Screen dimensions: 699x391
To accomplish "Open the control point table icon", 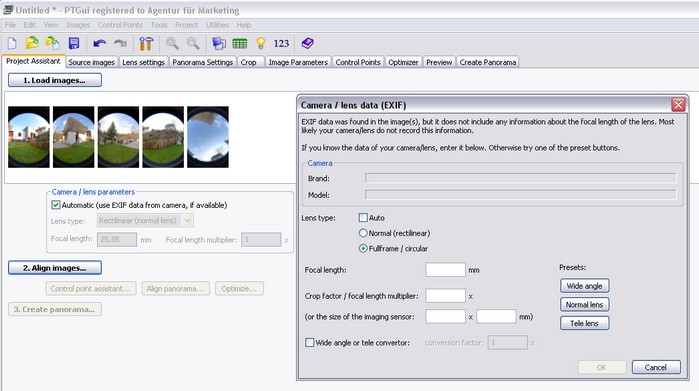I will [240, 43].
